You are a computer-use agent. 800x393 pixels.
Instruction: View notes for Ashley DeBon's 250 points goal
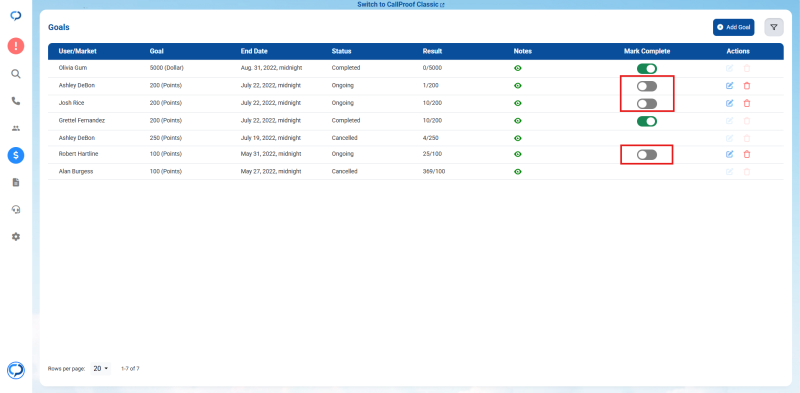click(518, 138)
